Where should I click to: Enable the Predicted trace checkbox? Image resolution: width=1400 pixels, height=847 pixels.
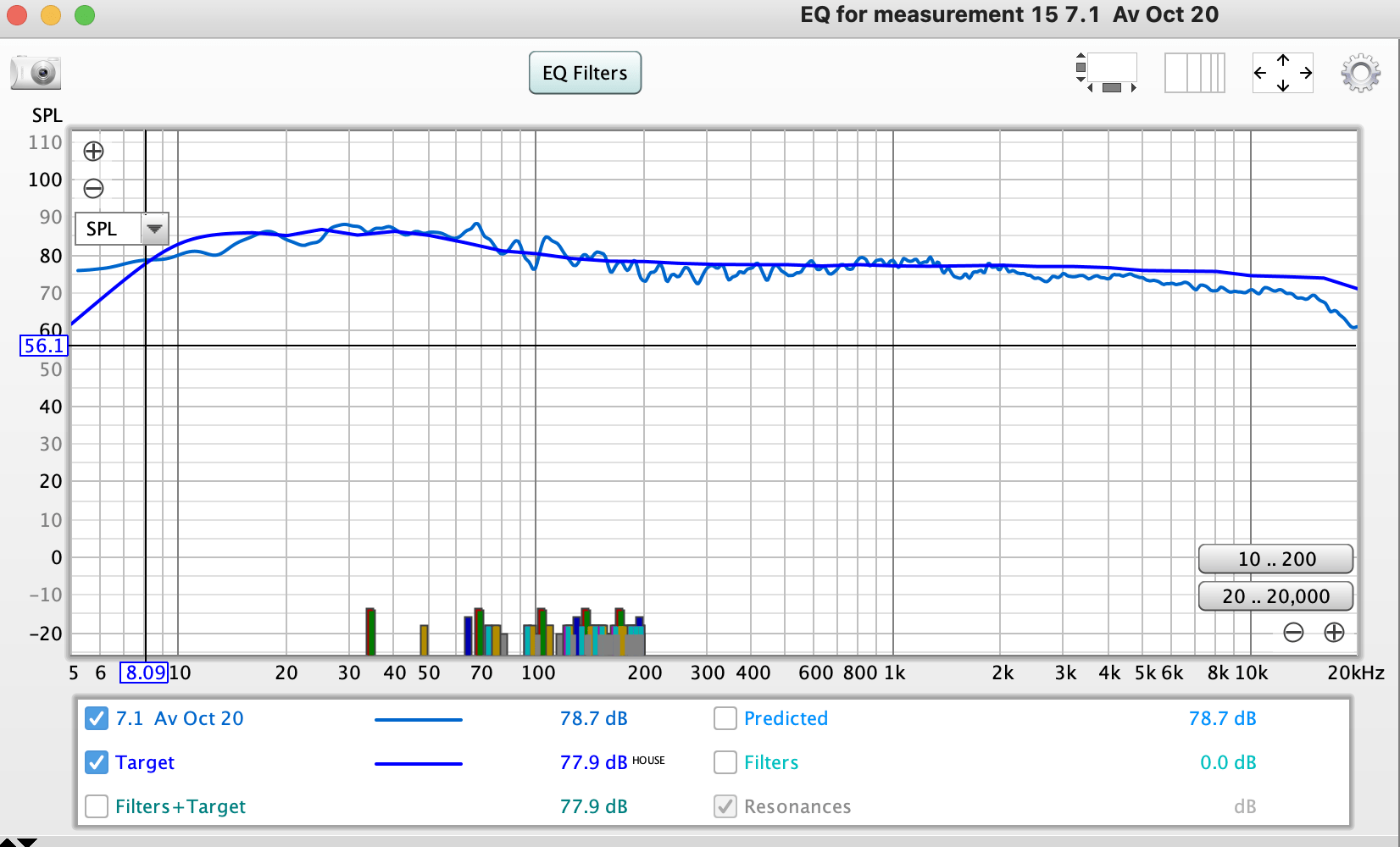725,718
